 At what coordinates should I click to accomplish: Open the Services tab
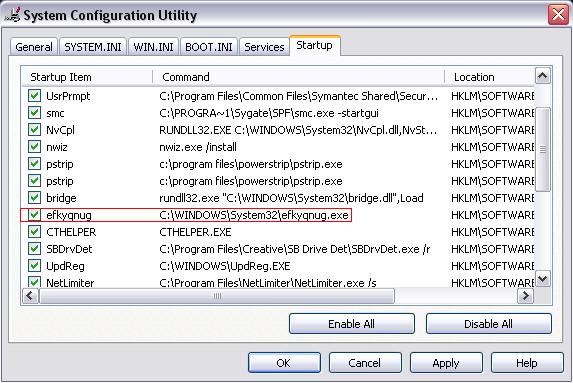coord(264,47)
